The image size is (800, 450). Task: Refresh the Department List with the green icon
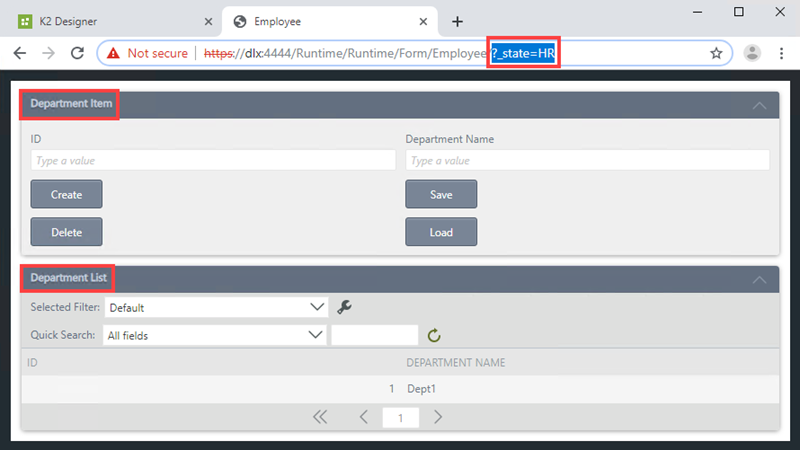coord(434,335)
